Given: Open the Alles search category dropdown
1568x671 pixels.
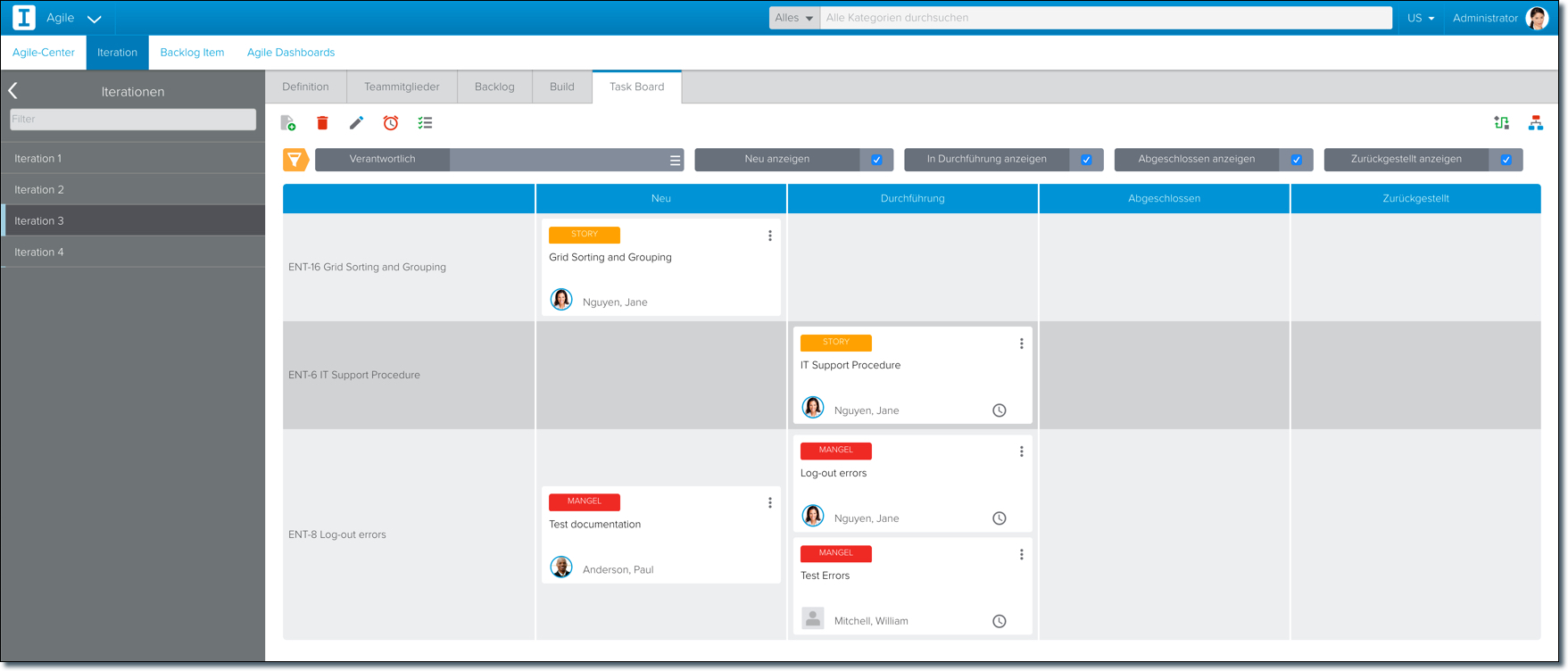Looking at the screenshot, I should [794, 18].
